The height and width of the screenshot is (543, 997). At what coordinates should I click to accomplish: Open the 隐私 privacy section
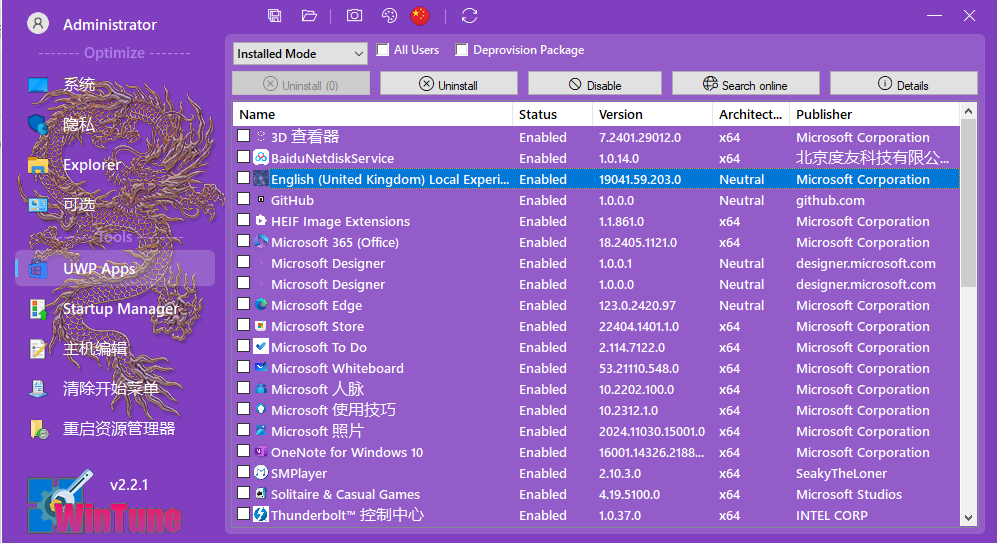(x=114, y=125)
